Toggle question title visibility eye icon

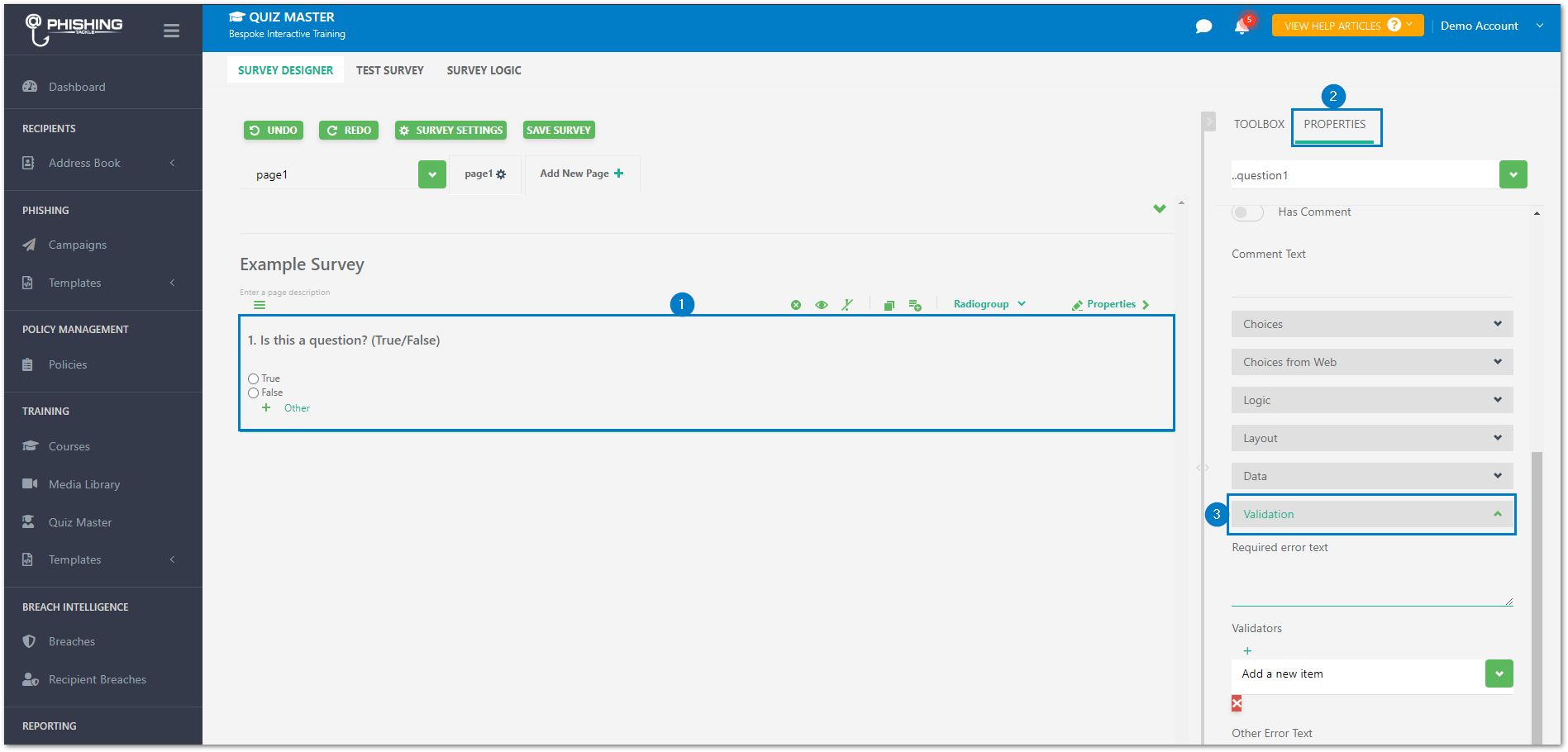(821, 305)
